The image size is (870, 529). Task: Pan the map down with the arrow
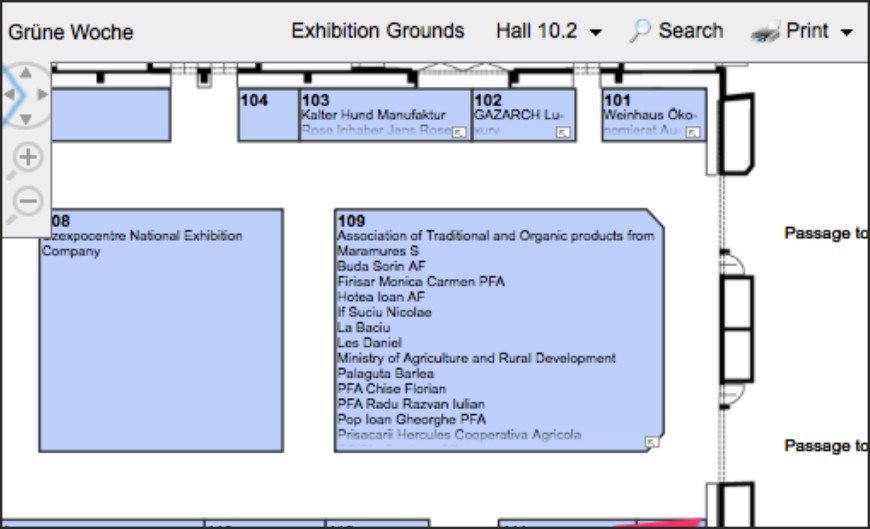[25, 119]
